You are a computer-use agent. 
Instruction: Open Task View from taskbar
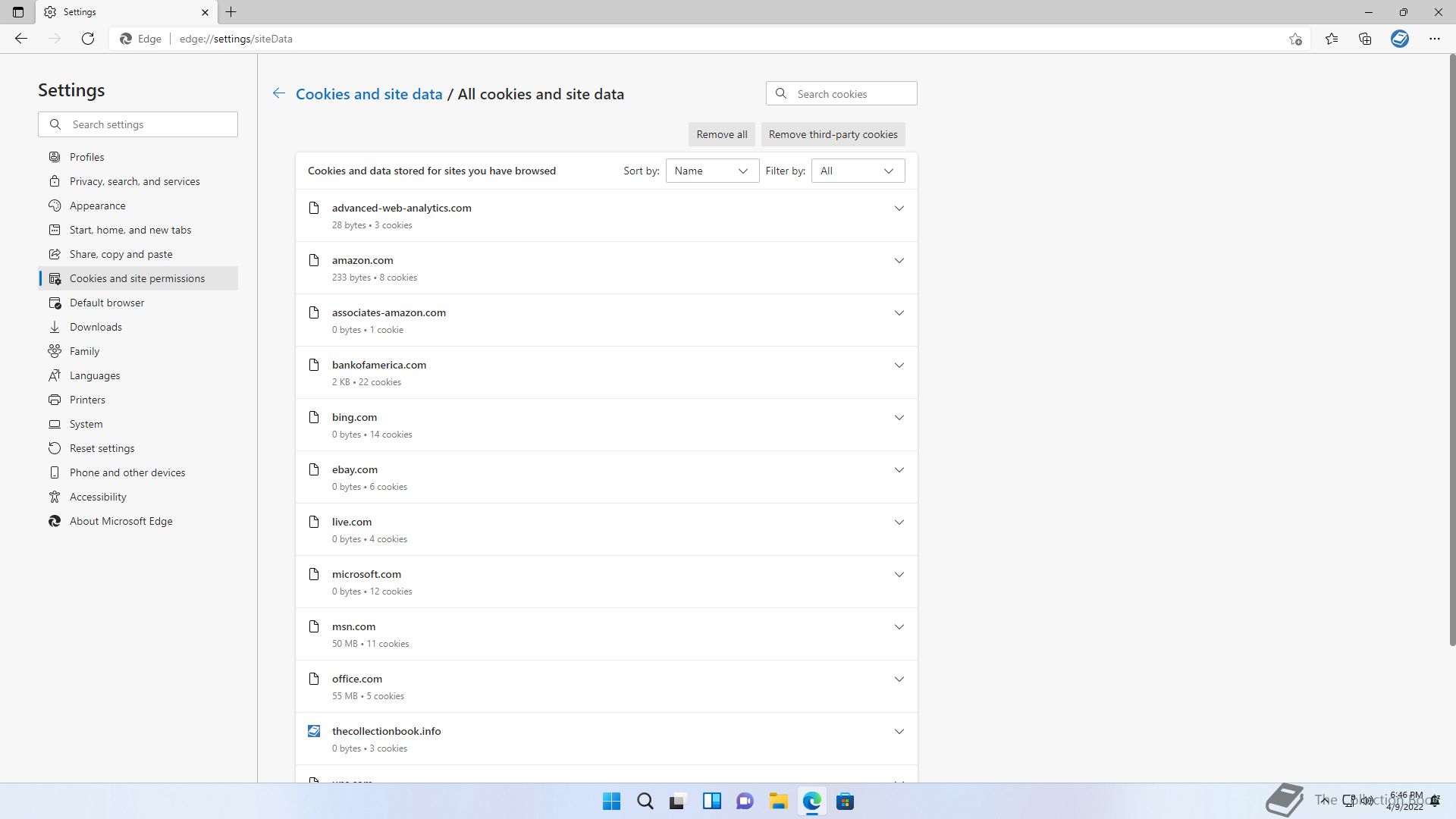point(678,802)
